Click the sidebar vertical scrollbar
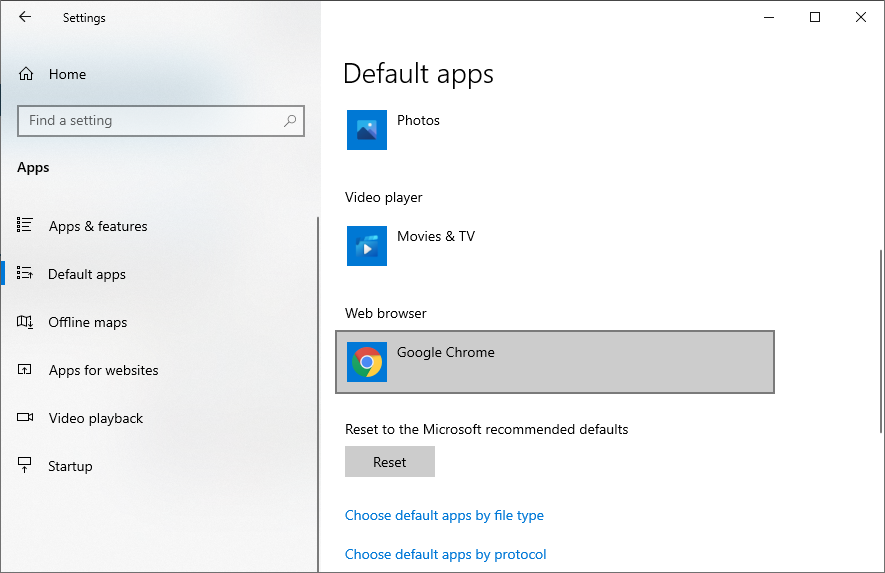The height and width of the screenshot is (573, 885). (x=318, y=394)
